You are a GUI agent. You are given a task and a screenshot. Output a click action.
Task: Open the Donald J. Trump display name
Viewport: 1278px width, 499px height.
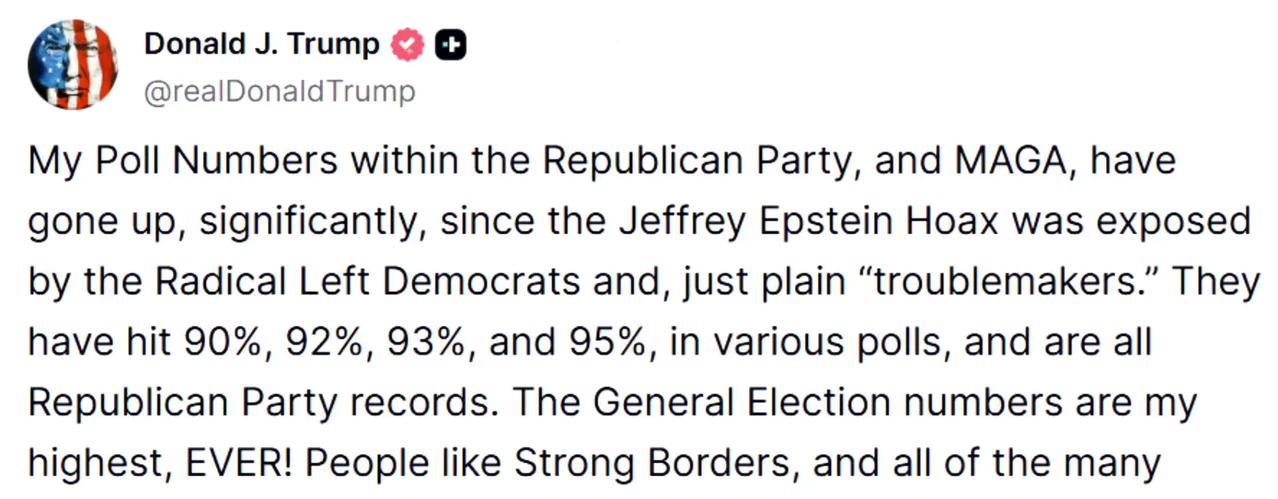[262, 44]
